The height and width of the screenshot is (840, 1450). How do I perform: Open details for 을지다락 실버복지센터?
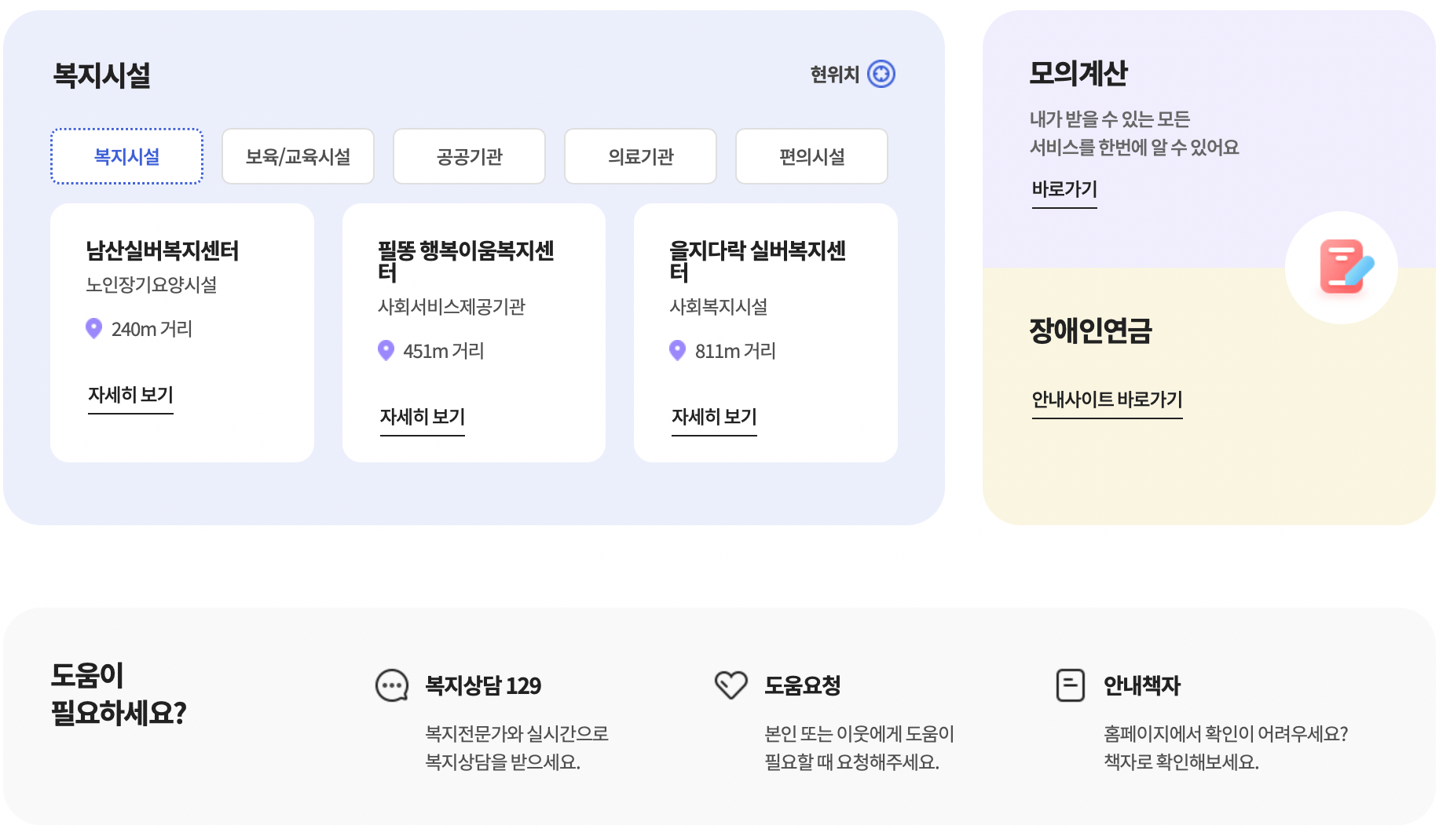pos(714,417)
